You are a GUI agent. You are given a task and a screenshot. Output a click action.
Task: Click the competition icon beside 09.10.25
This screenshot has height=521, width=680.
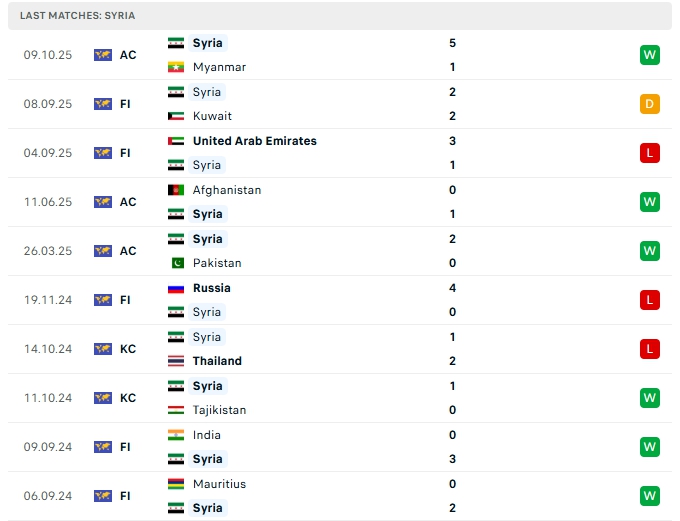pos(103,55)
